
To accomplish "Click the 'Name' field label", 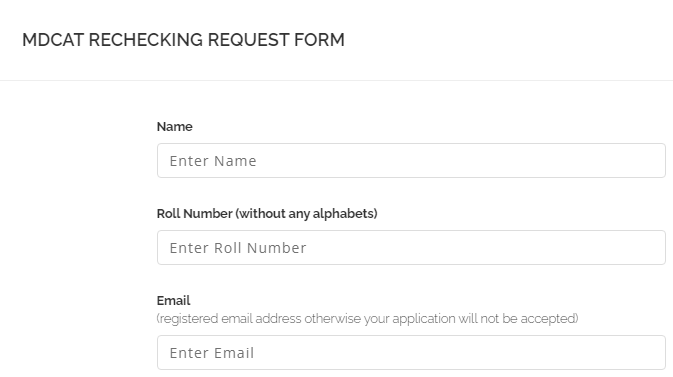I will pyautogui.click(x=174, y=127).
